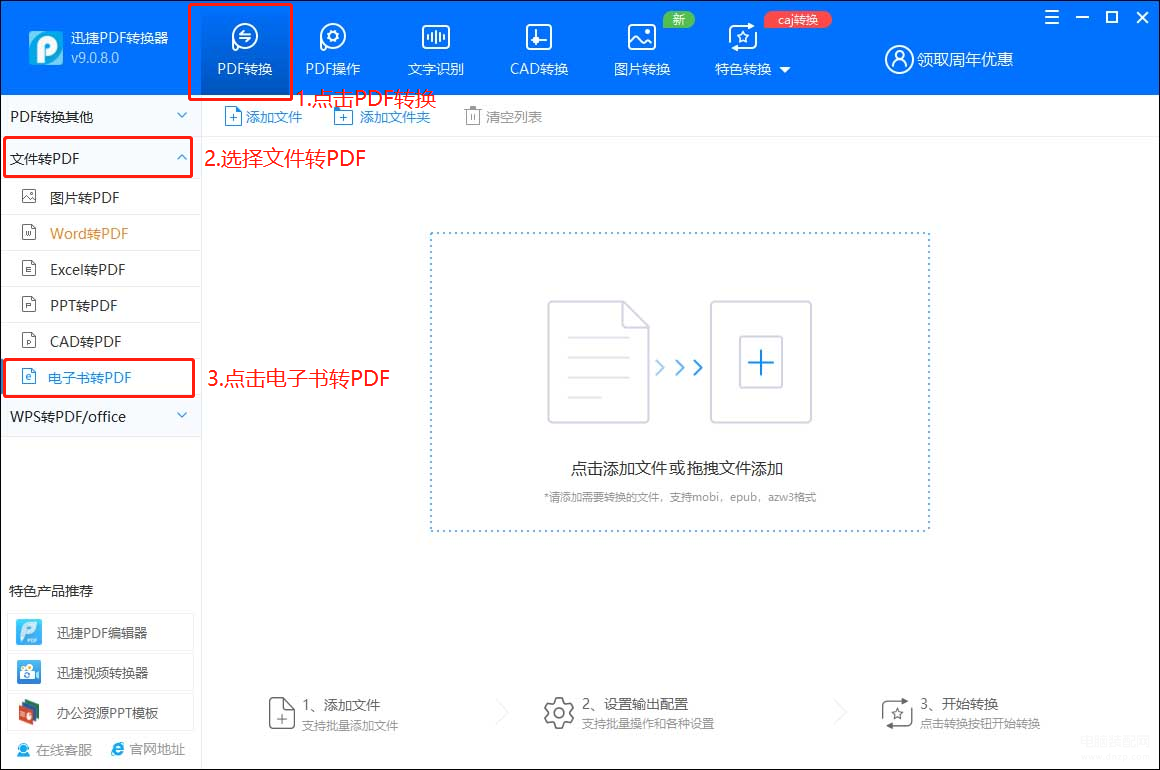This screenshot has width=1160, height=770.
Task: Select 电子书转PDF in the sidebar
Action: [99, 378]
